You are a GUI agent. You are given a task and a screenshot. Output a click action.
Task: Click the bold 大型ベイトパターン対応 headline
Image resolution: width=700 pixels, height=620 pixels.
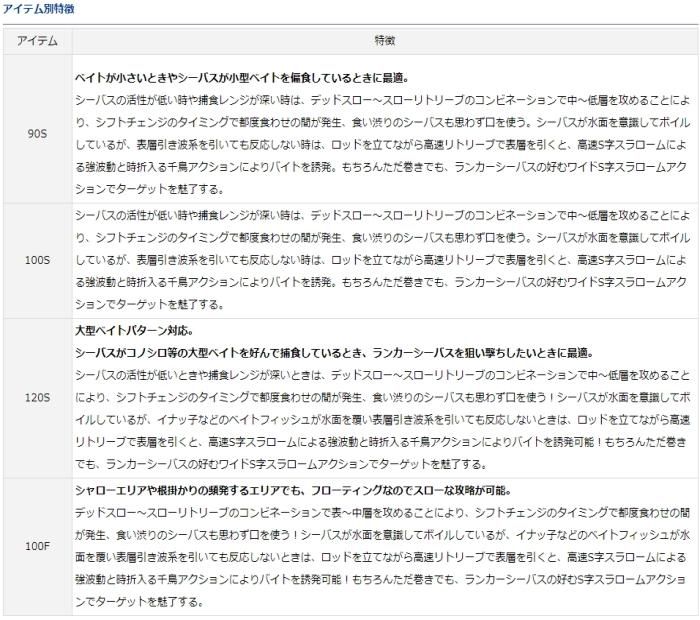pyautogui.click(x=133, y=331)
